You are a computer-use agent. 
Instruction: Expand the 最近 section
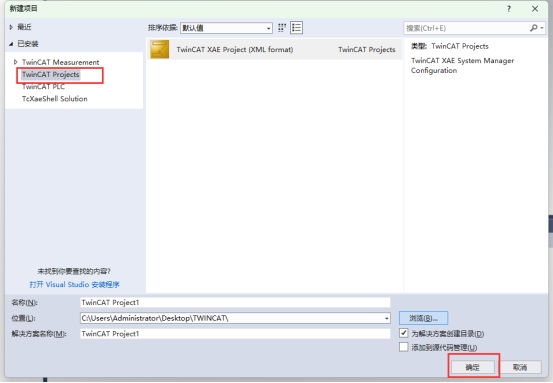[x=11, y=27]
